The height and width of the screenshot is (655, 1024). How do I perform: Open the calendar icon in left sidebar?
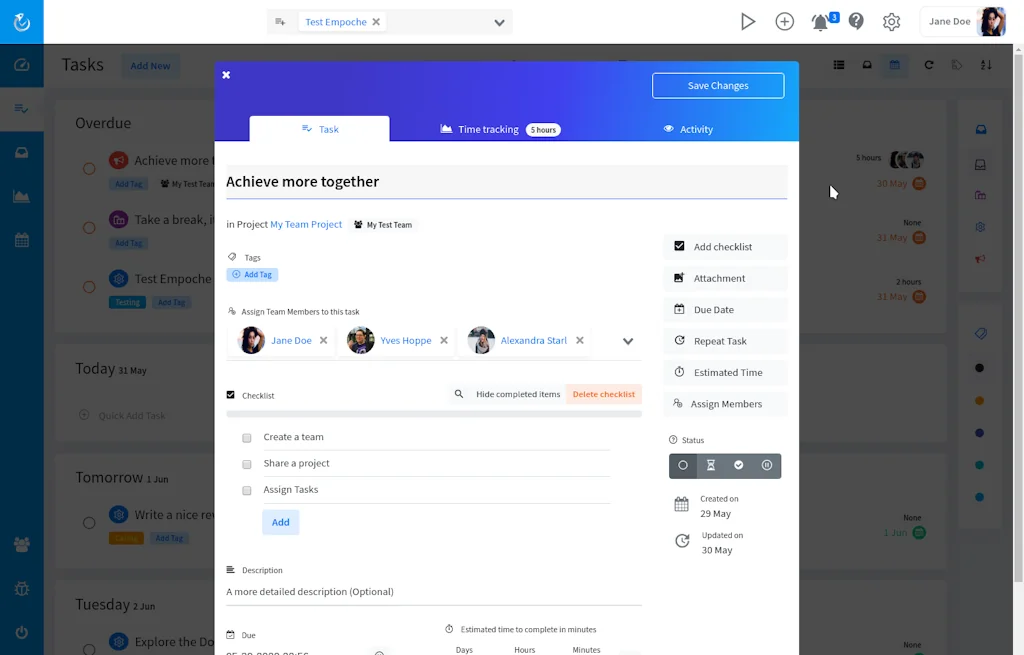point(21,240)
